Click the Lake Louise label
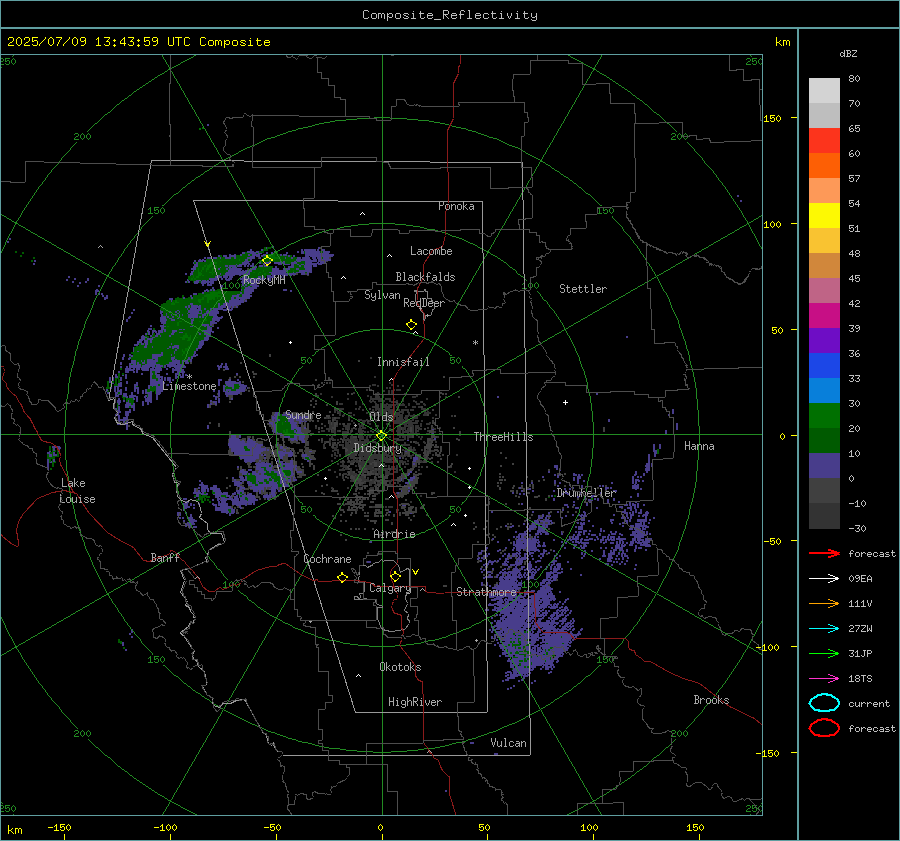The height and width of the screenshot is (841, 900). [x=78, y=491]
